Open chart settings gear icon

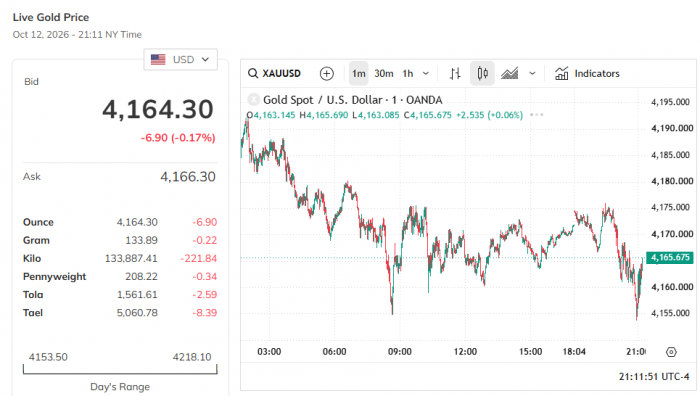coord(671,352)
